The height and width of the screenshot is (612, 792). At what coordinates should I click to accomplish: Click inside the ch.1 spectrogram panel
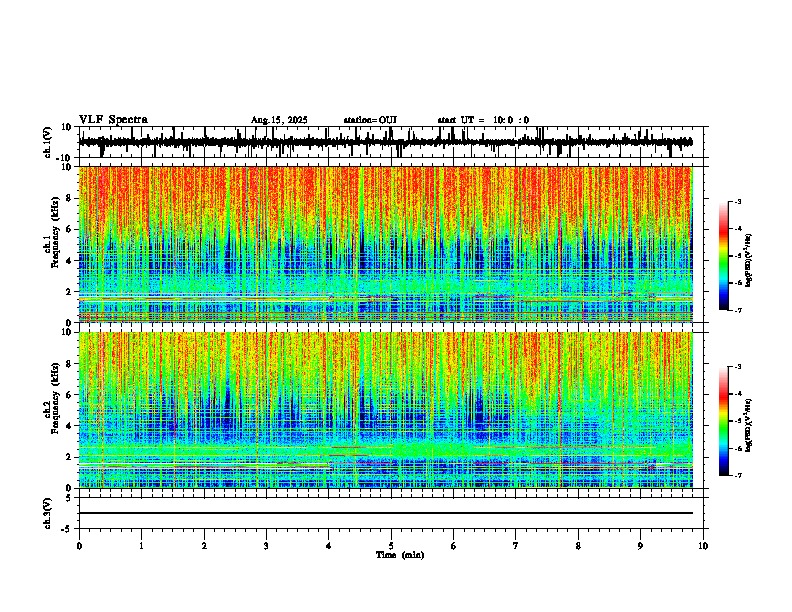coord(386,244)
